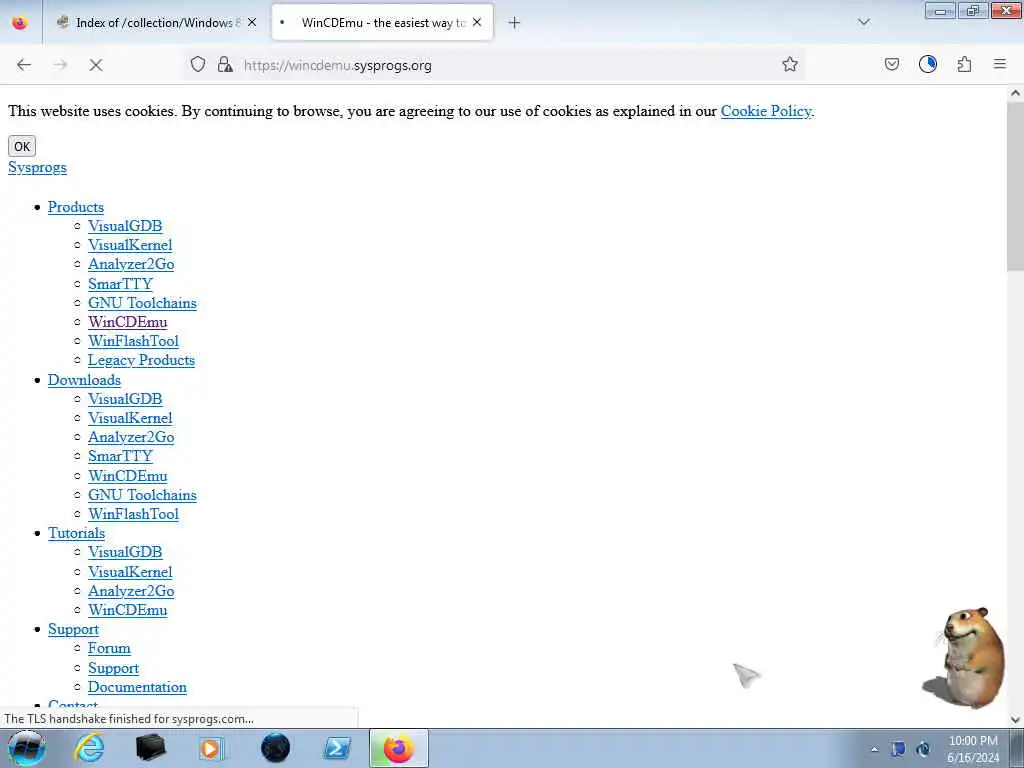
Task: Open VisualGDB under Downloads
Action: 125,398
